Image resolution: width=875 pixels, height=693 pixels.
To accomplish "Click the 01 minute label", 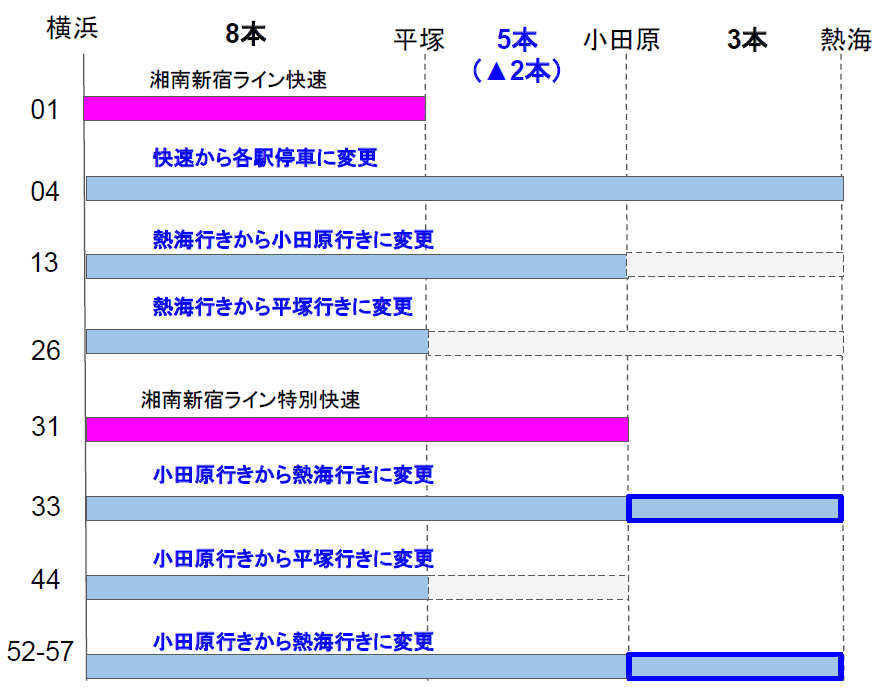I will [45, 110].
